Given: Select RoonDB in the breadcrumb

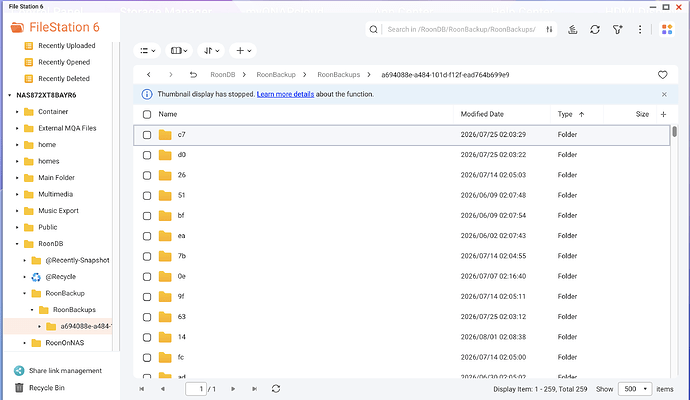Looking at the screenshot, I should (x=223, y=75).
